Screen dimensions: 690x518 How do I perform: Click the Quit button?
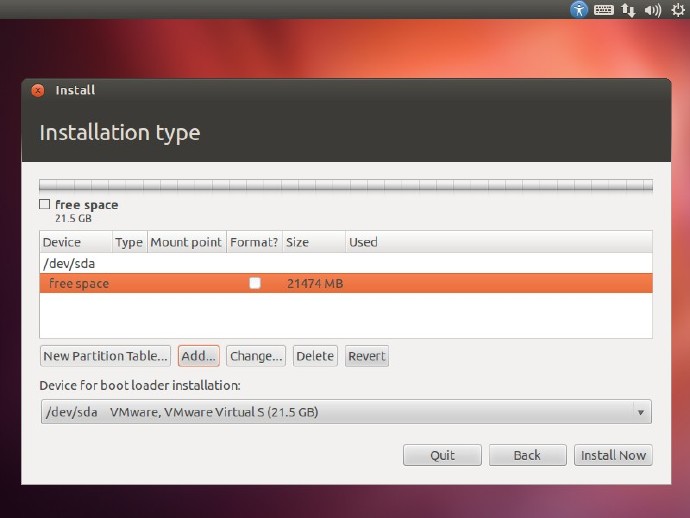point(442,455)
